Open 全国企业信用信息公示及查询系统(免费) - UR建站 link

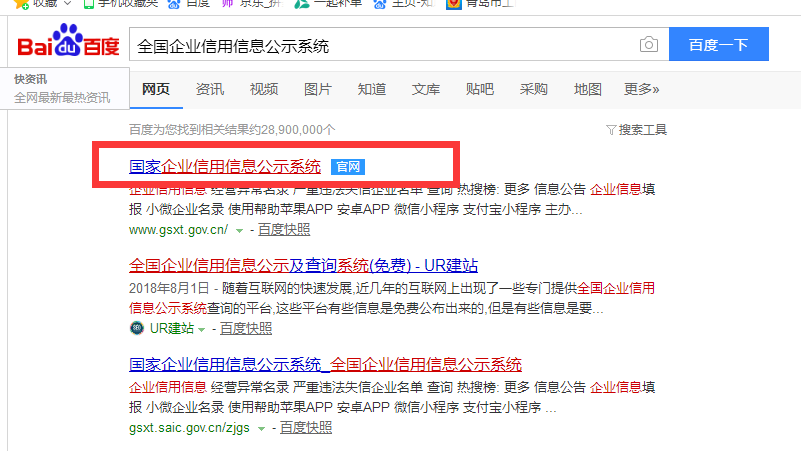(303, 266)
